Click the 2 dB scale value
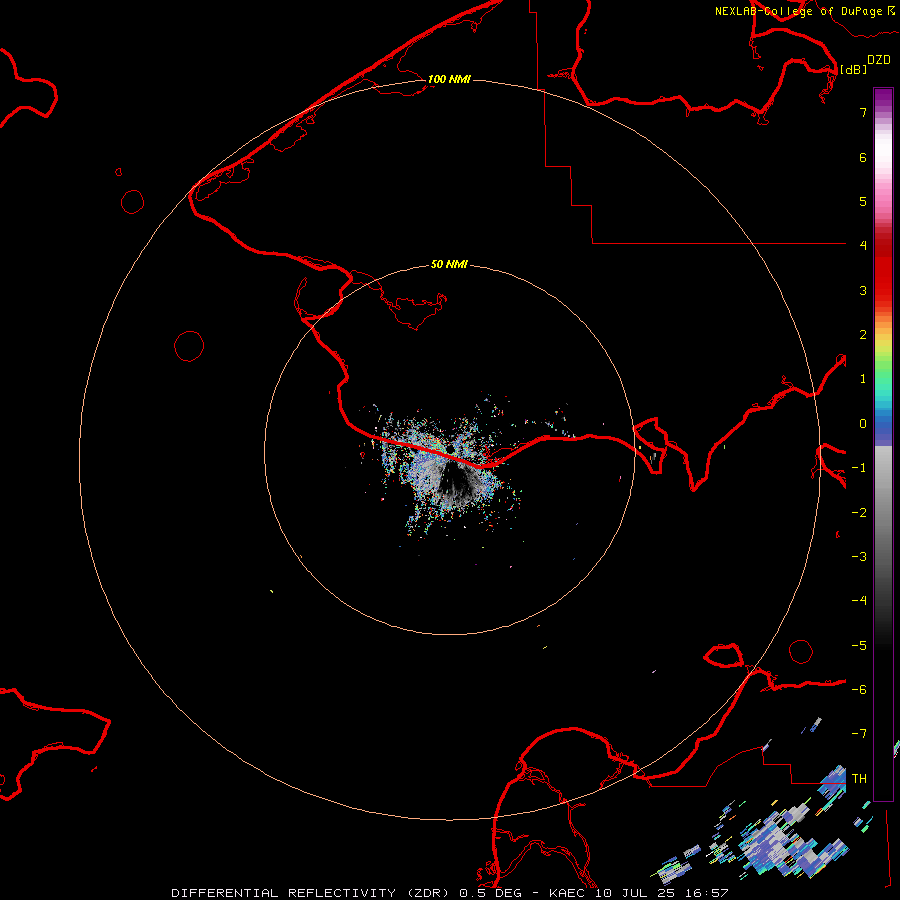Image resolution: width=900 pixels, height=900 pixels. (863, 335)
